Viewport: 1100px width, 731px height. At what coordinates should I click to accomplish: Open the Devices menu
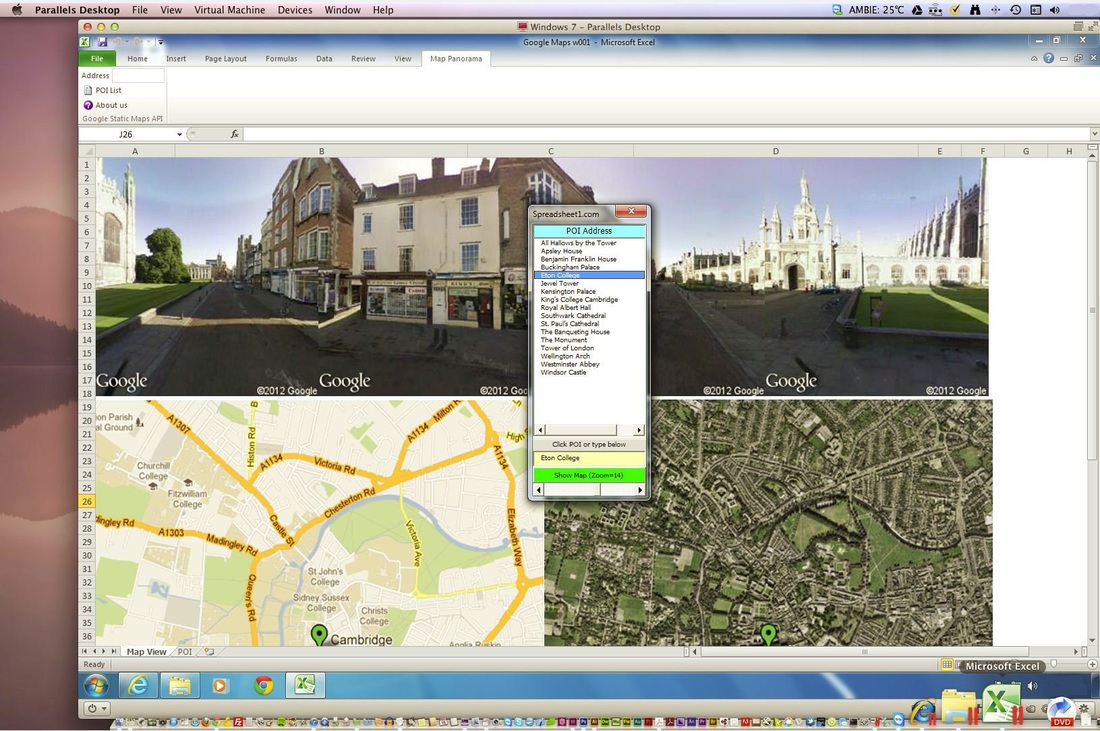(x=295, y=10)
